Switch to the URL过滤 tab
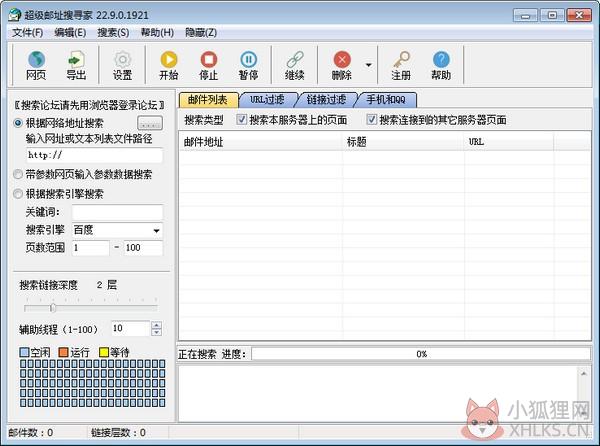This screenshot has width=600, height=446. tap(267, 100)
